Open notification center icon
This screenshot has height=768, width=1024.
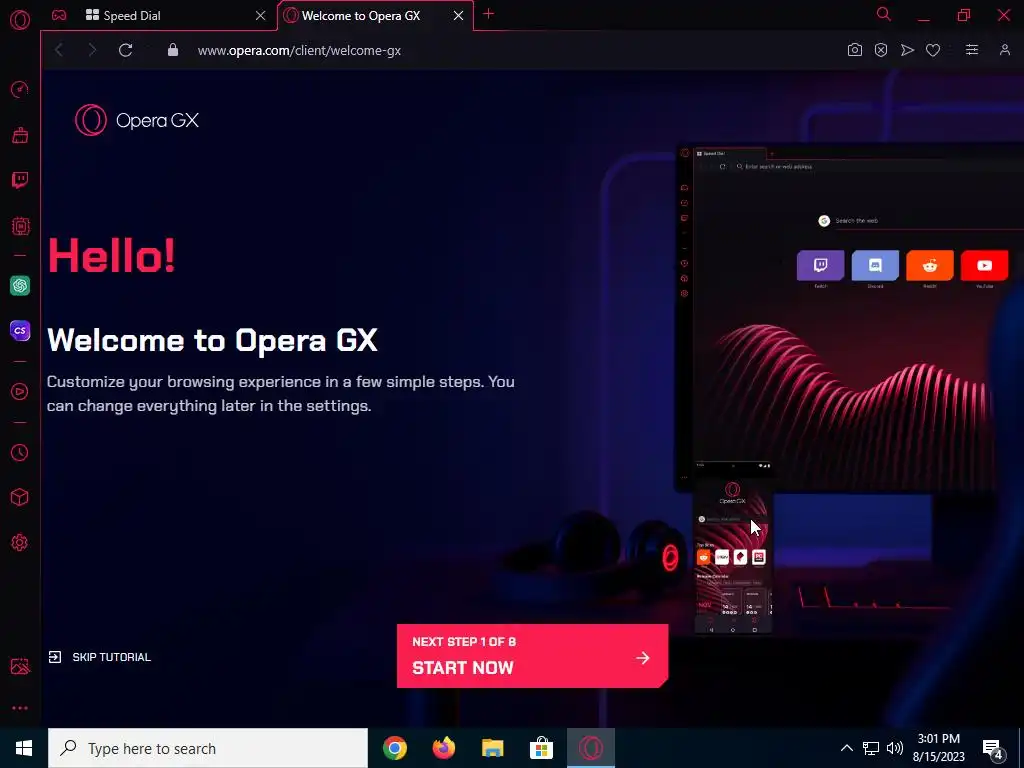pos(993,748)
